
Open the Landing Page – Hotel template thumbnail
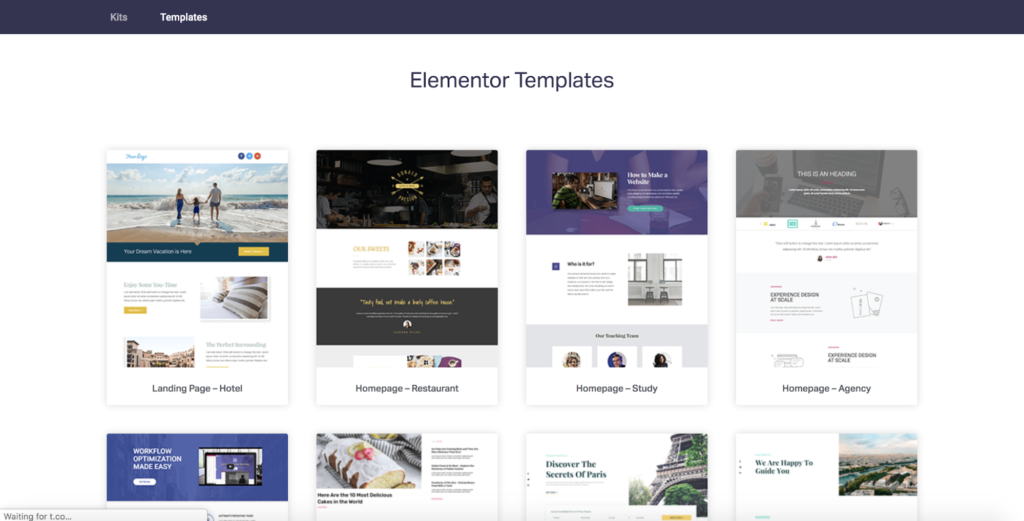click(x=197, y=259)
